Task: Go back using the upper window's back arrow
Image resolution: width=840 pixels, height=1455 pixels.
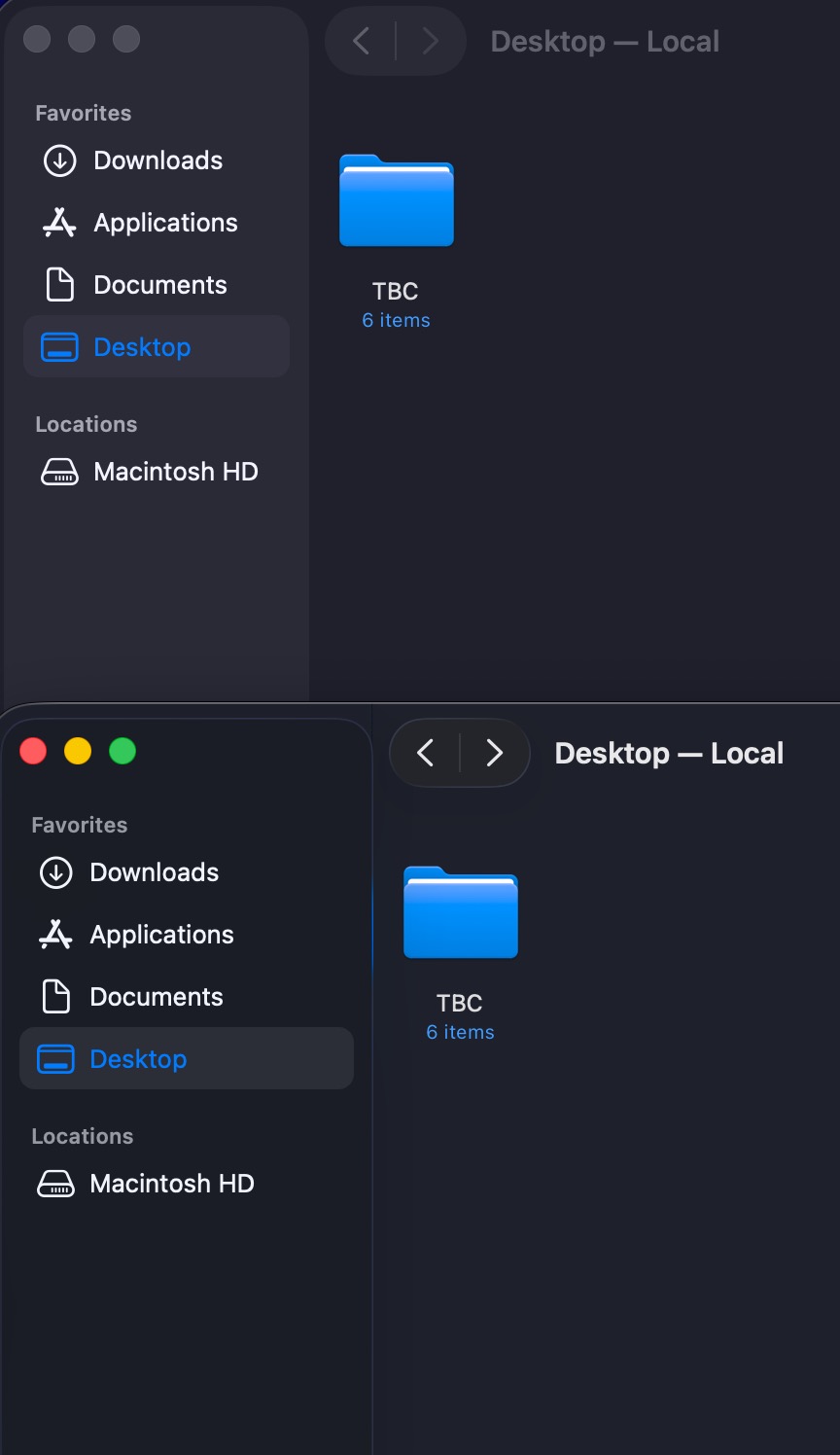Action: (x=361, y=41)
